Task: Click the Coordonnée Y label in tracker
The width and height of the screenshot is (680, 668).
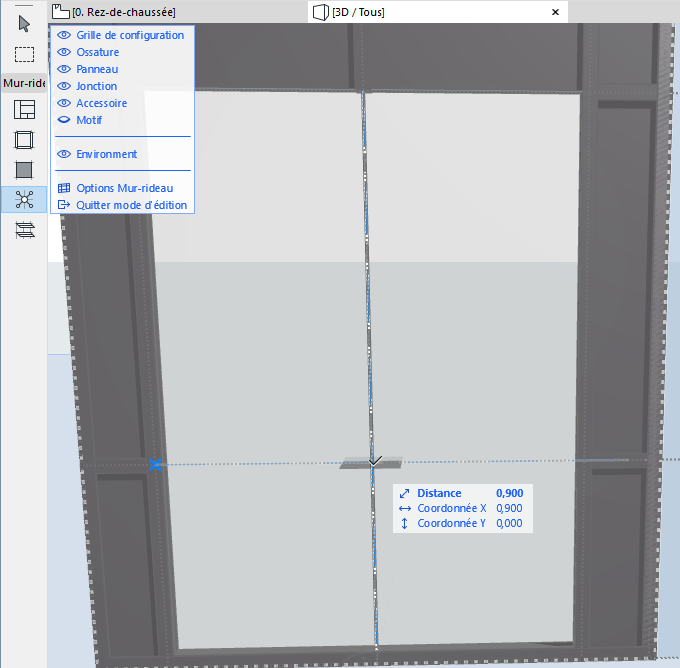Action: tap(451, 524)
